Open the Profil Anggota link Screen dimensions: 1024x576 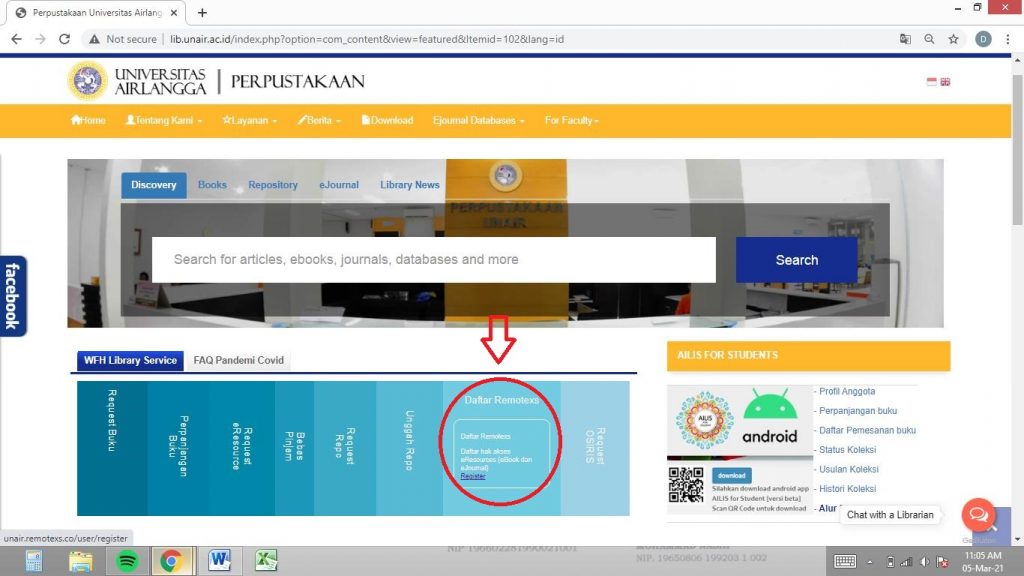(x=847, y=391)
